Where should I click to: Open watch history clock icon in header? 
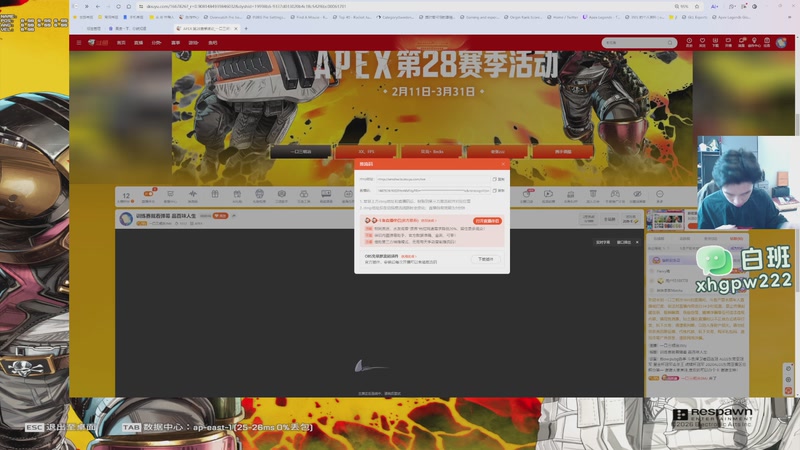(689, 42)
